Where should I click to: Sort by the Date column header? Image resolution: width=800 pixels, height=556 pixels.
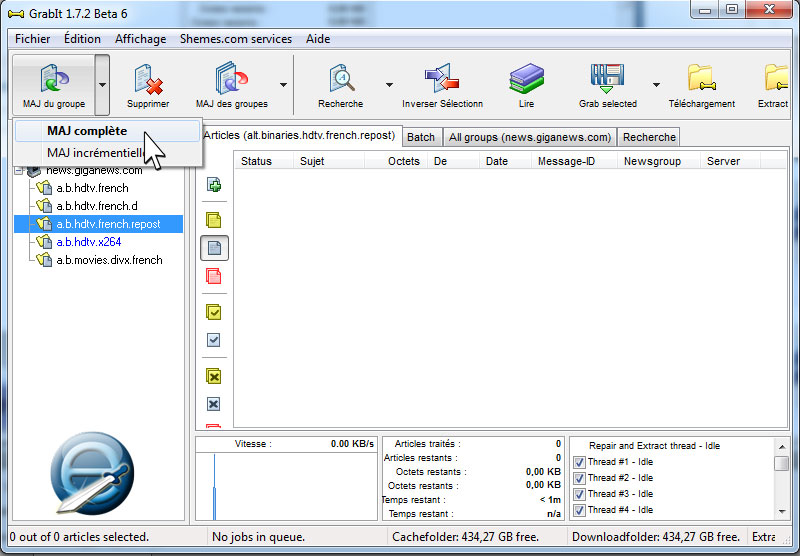[x=505, y=161]
